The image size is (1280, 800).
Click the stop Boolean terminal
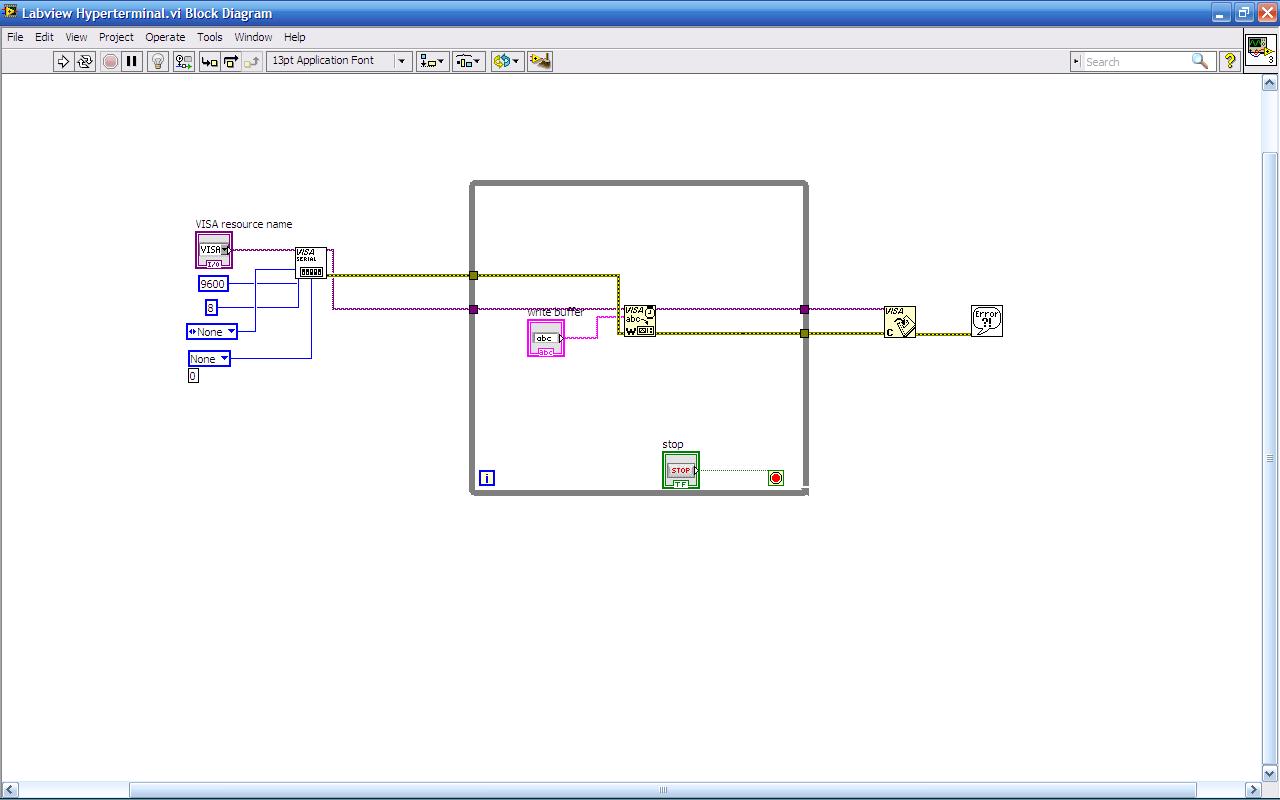click(680, 470)
